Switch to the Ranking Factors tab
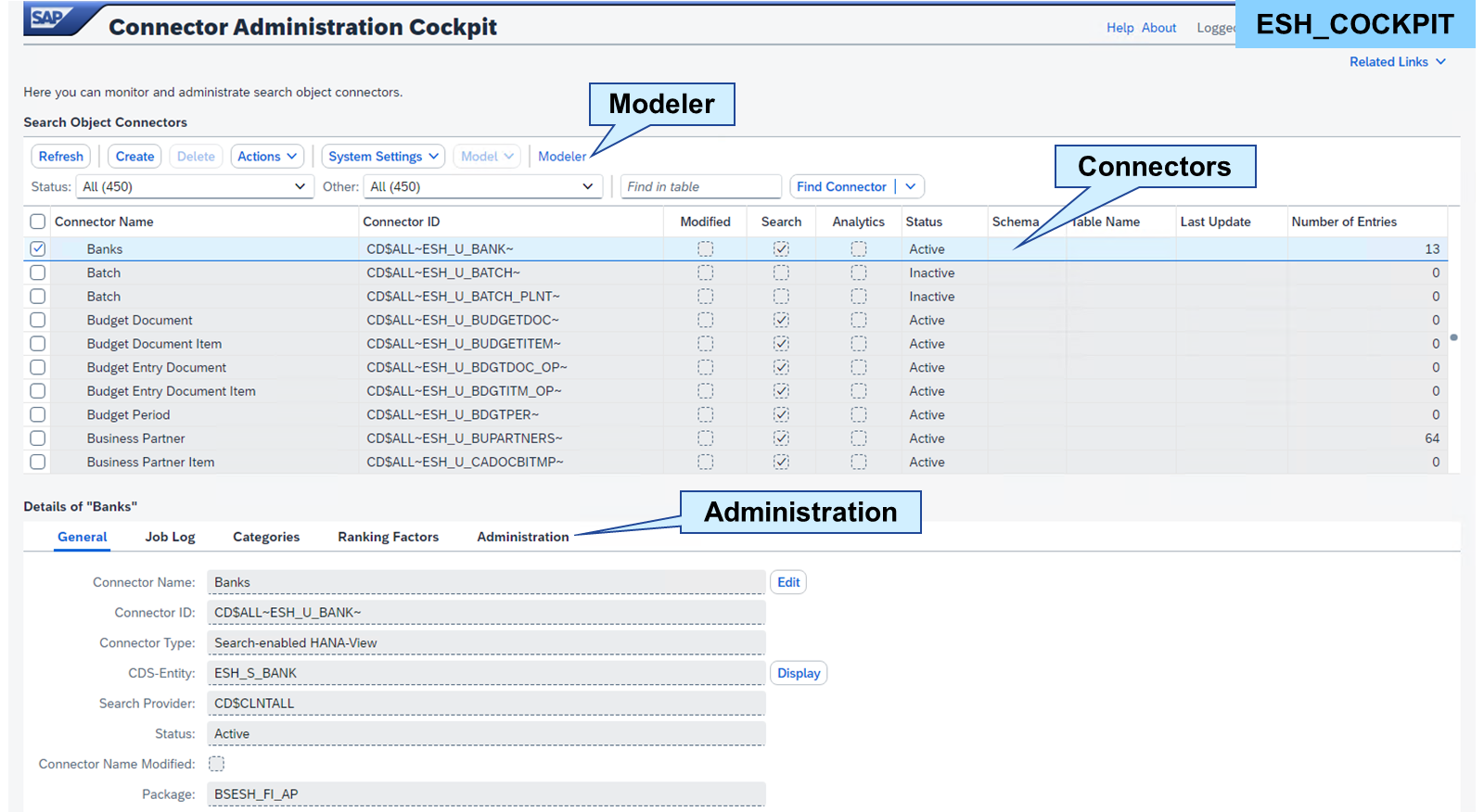 click(388, 537)
